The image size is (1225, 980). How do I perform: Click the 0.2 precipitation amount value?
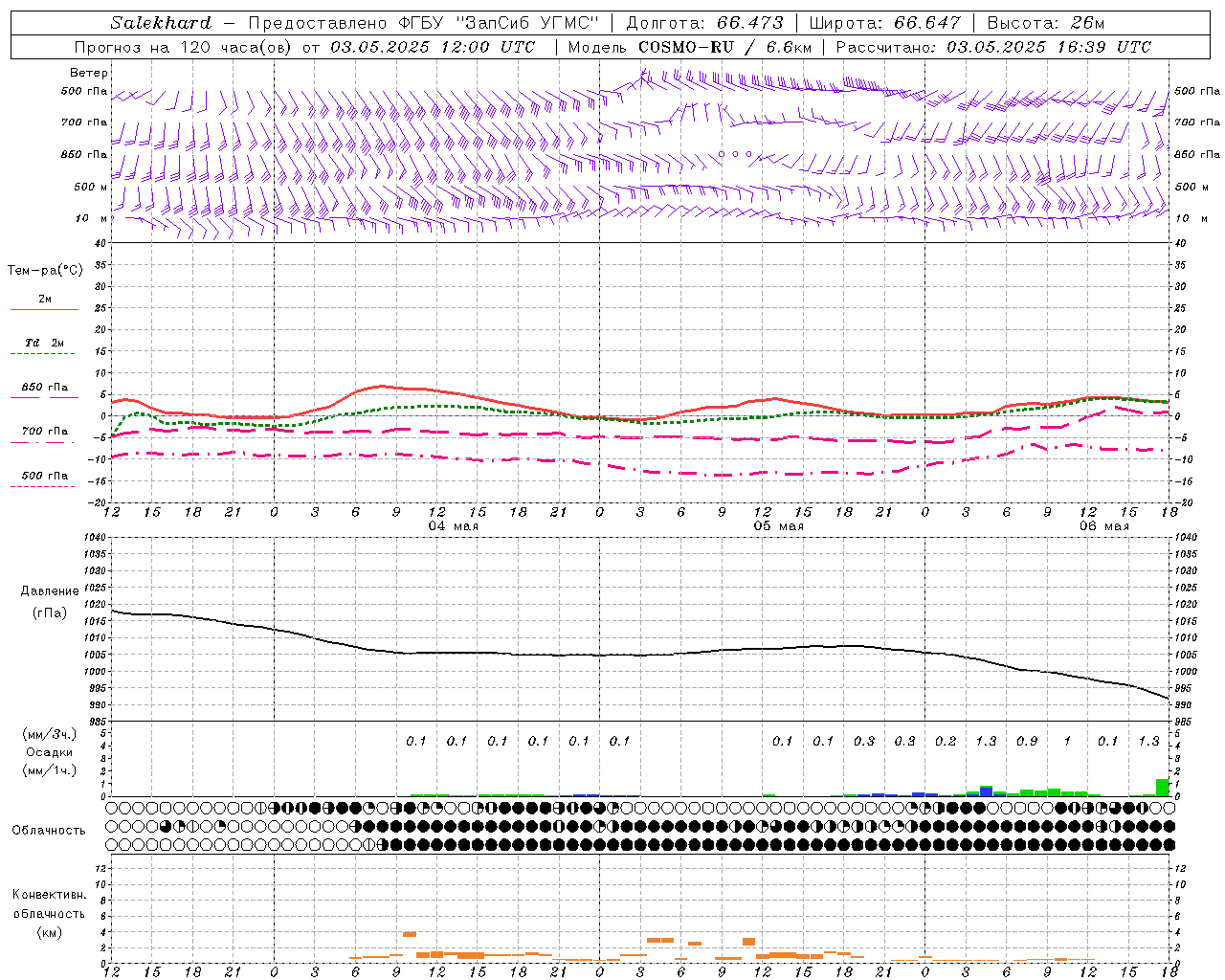click(946, 741)
